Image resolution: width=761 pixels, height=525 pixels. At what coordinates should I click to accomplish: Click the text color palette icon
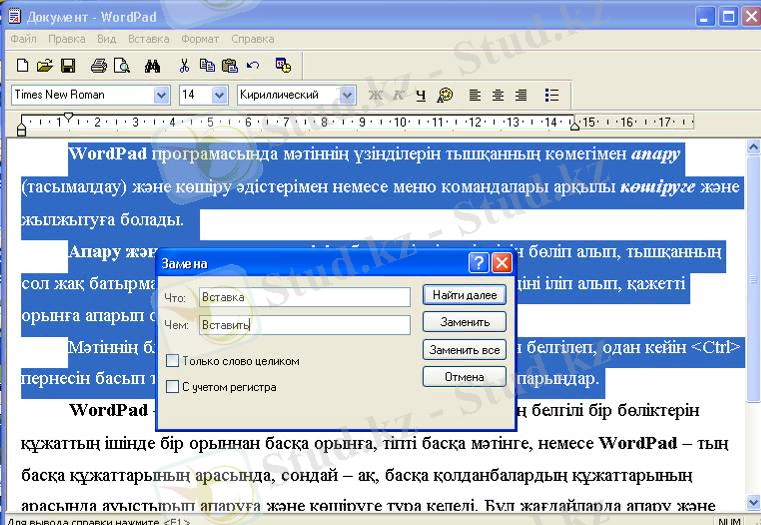pyautogui.click(x=445, y=95)
